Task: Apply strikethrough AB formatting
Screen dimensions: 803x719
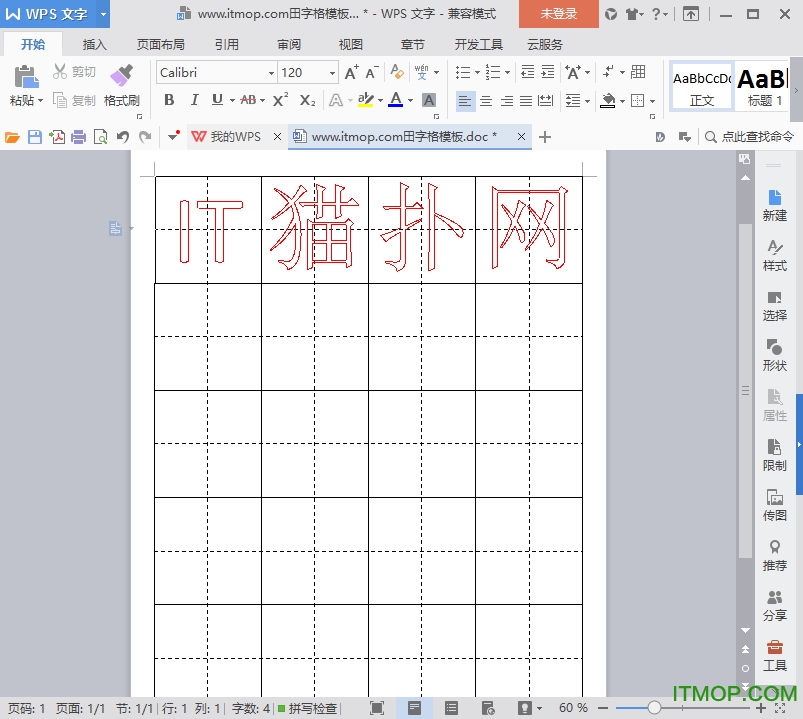Action: (x=249, y=100)
